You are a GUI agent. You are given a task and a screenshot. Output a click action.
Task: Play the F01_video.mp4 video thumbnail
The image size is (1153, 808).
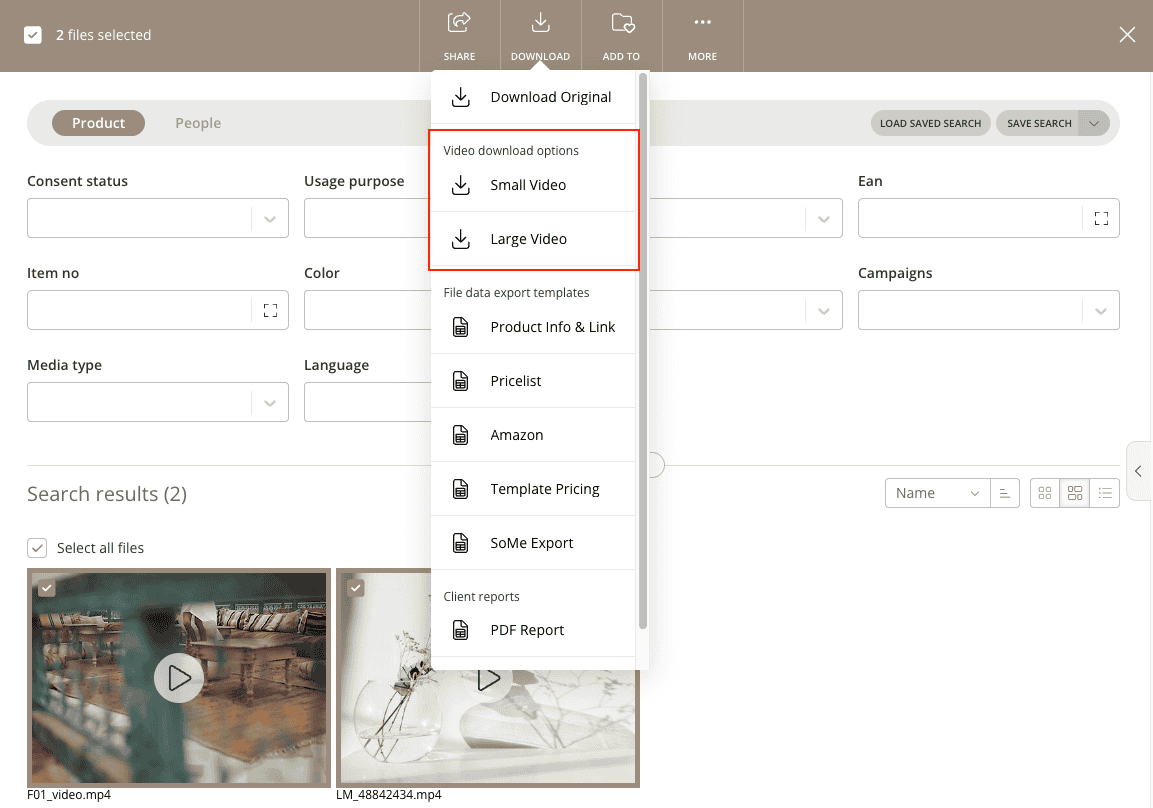pyautogui.click(x=178, y=678)
